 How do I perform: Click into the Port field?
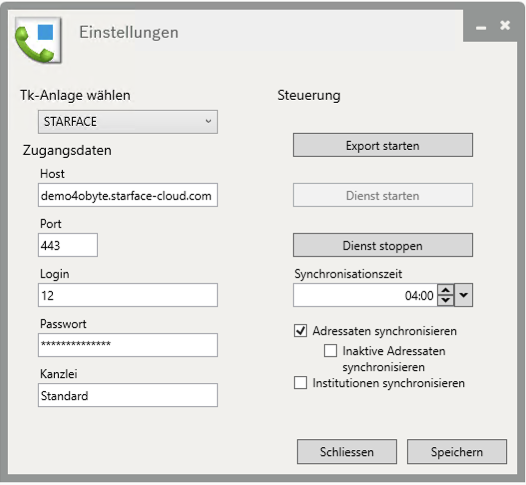[x=68, y=245]
